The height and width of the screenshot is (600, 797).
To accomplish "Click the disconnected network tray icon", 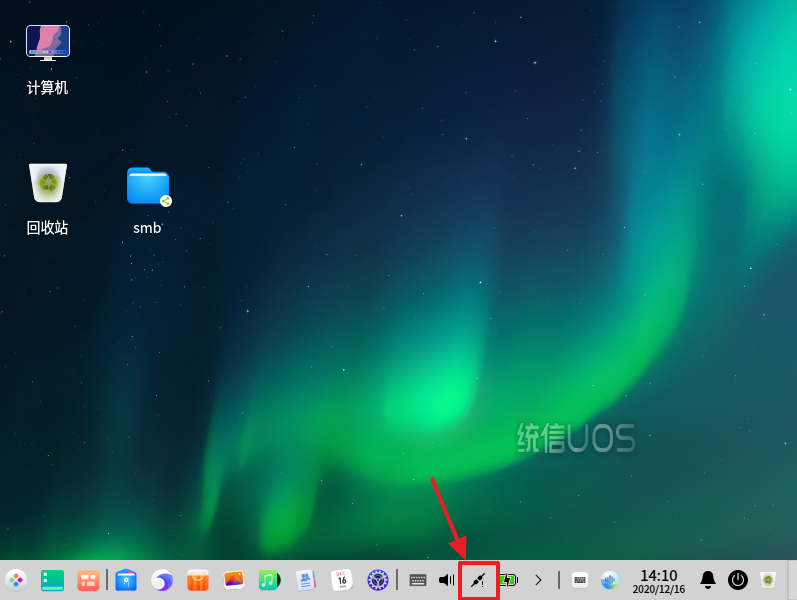I will pyautogui.click(x=478, y=579).
